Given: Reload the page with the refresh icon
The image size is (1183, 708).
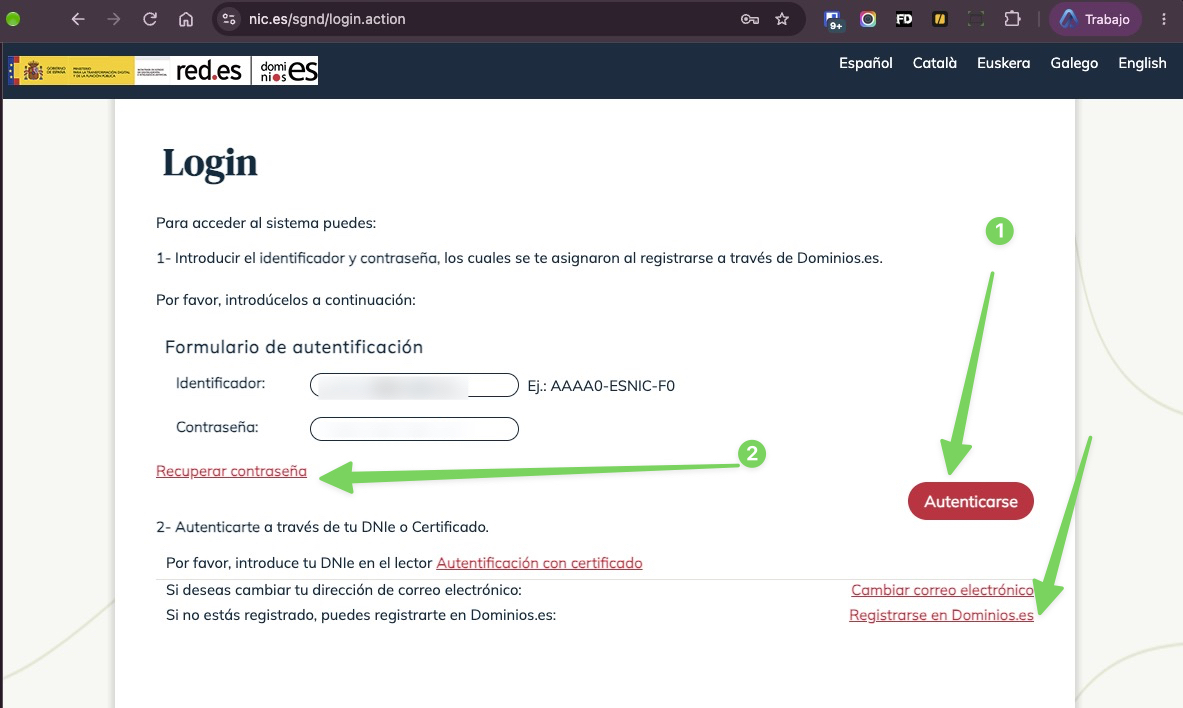Looking at the screenshot, I should pyautogui.click(x=150, y=19).
